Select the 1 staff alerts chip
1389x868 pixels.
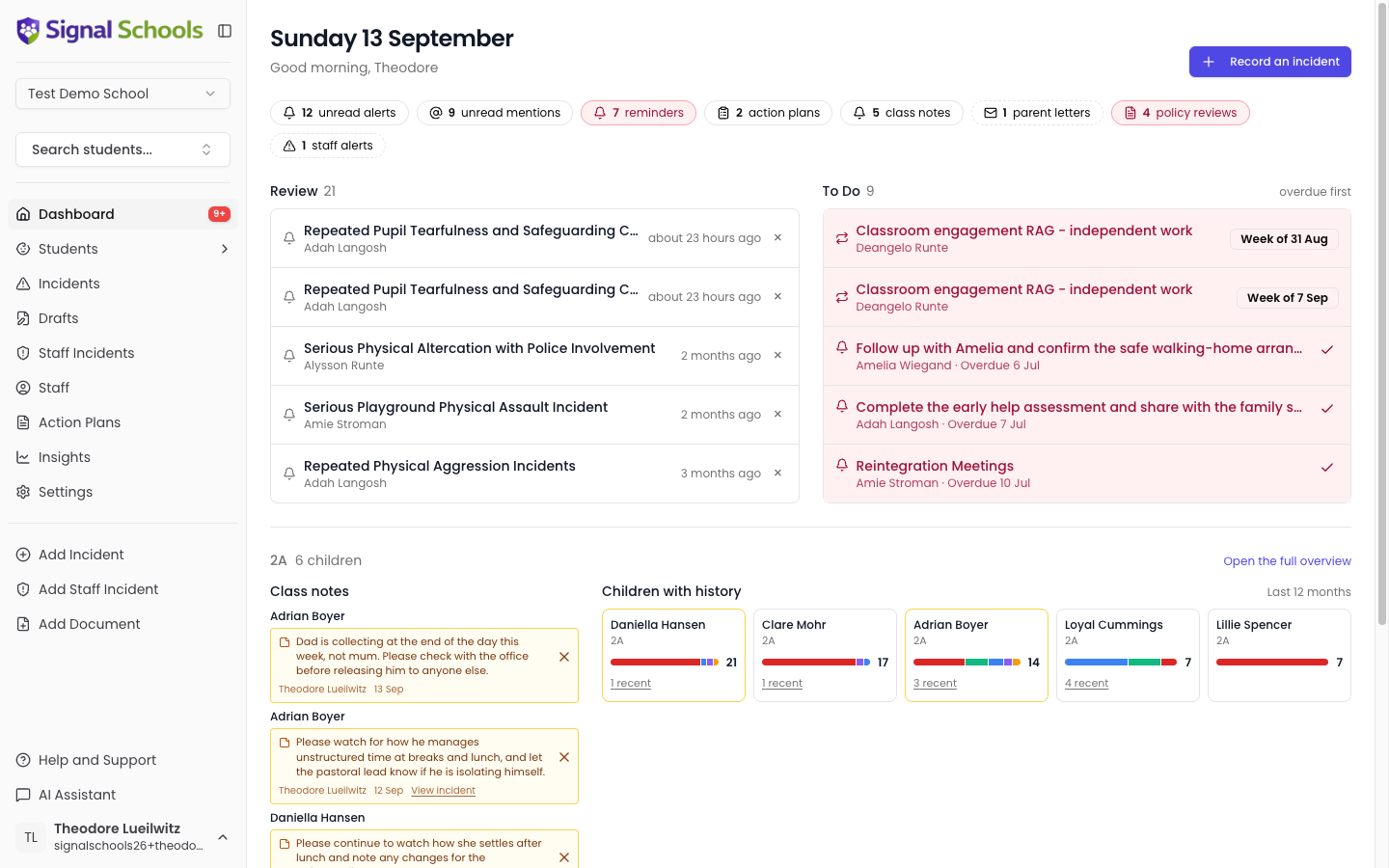pos(328,146)
